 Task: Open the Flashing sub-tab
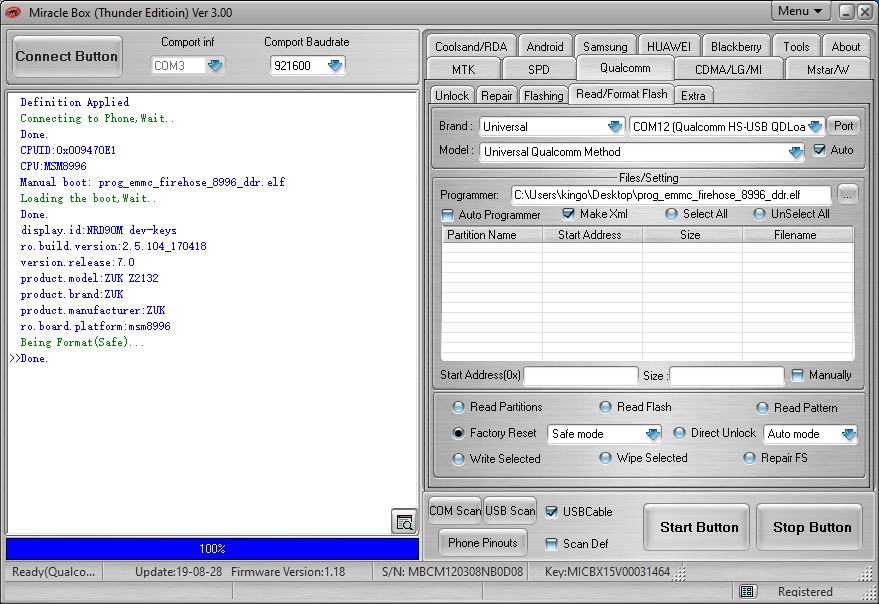544,96
